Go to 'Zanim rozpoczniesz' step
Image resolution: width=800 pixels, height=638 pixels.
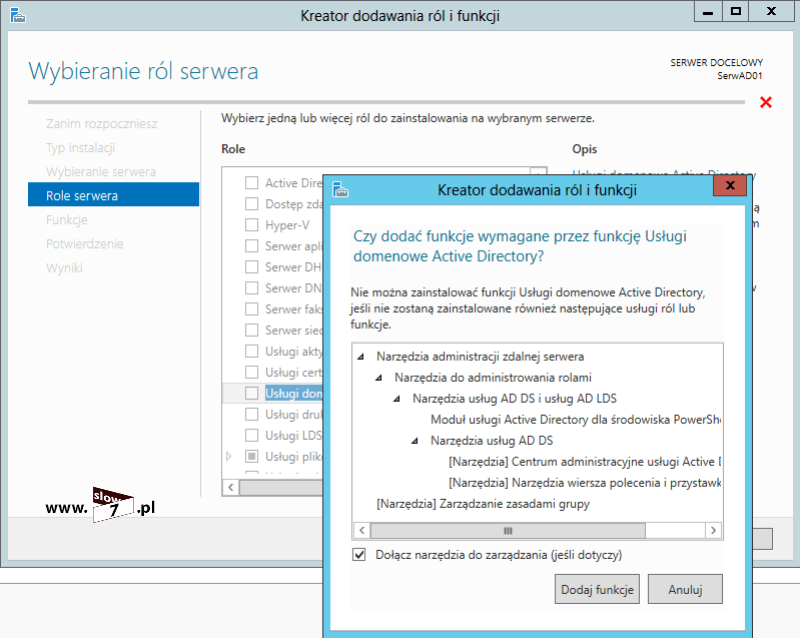coord(101,123)
